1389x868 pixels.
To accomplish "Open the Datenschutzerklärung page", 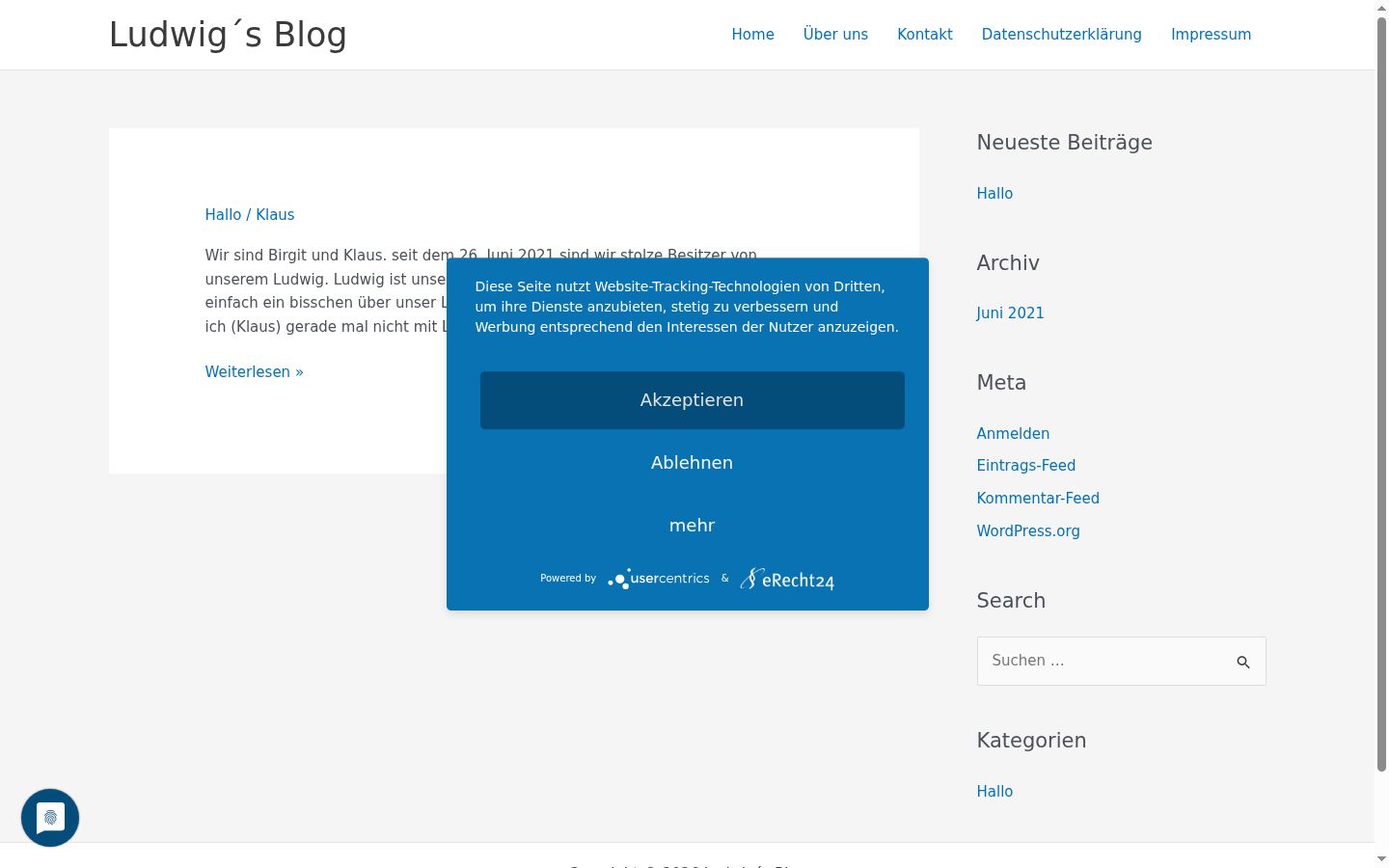I will (1062, 35).
